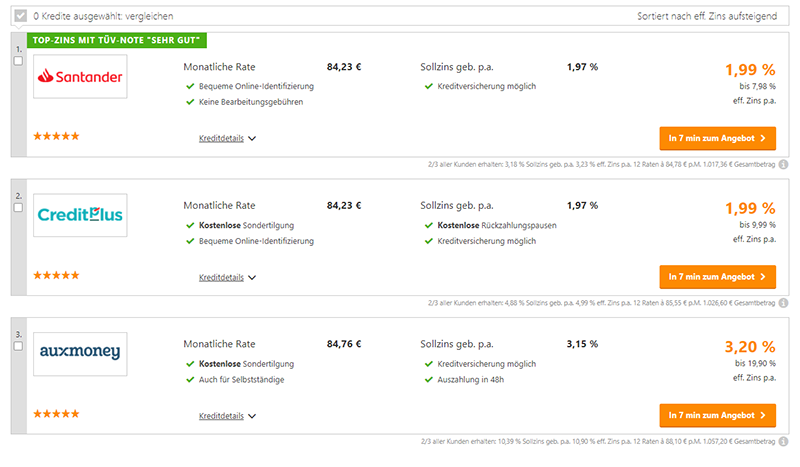Click the 'TOP-ZINS MIT TÜV-NOTE SEHR GUT' badge
Image resolution: width=800 pixels, height=467 pixels.
(x=117, y=40)
